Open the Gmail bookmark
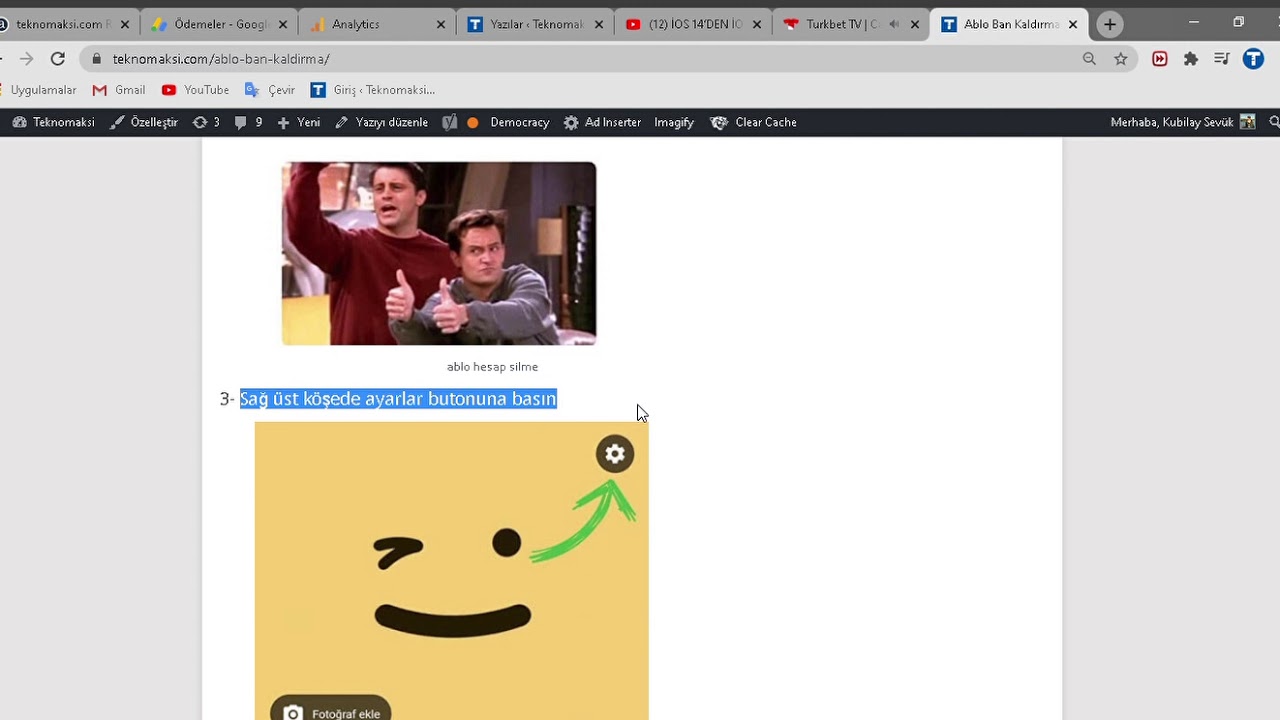 pyautogui.click(x=119, y=90)
